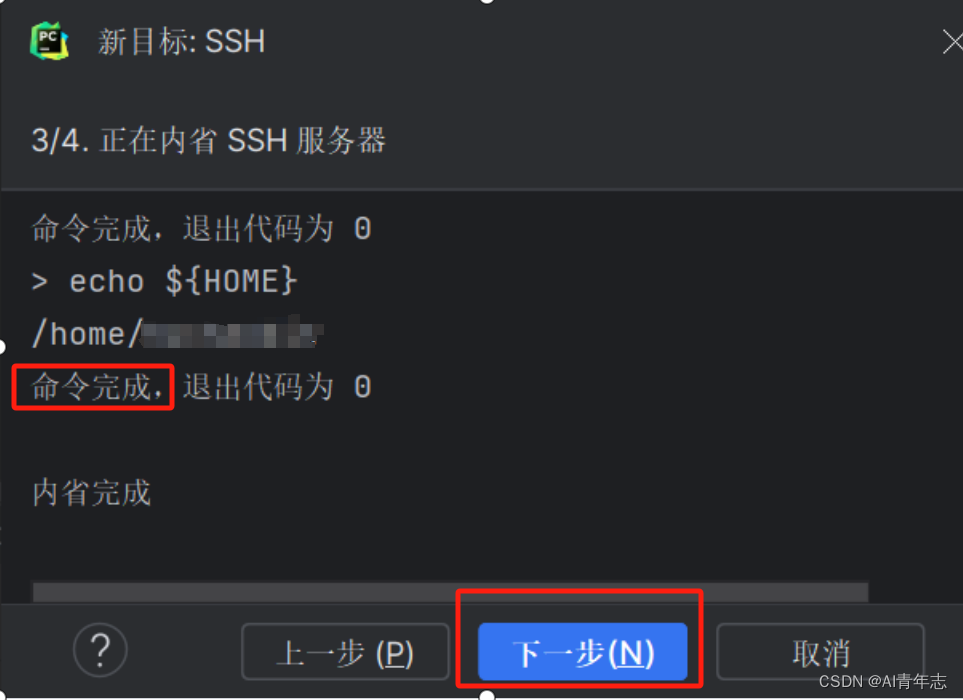Viewport: 963px width, 700px height.
Task: Click the red-boxed 命令完成 text
Action: pyautogui.click(x=93, y=387)
